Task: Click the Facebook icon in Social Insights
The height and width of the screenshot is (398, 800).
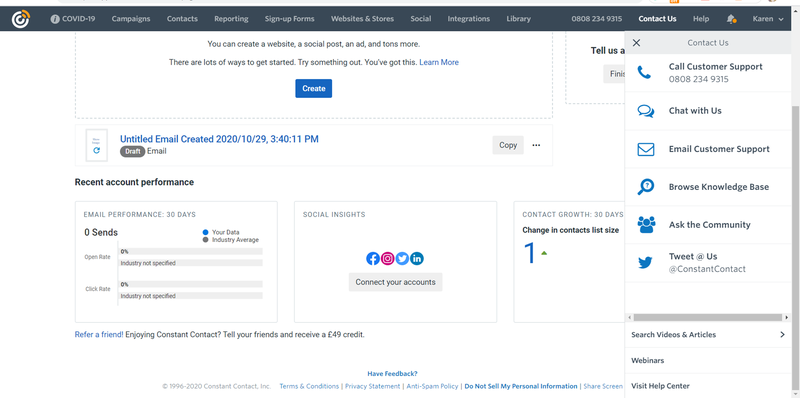Action: point(373,259)
